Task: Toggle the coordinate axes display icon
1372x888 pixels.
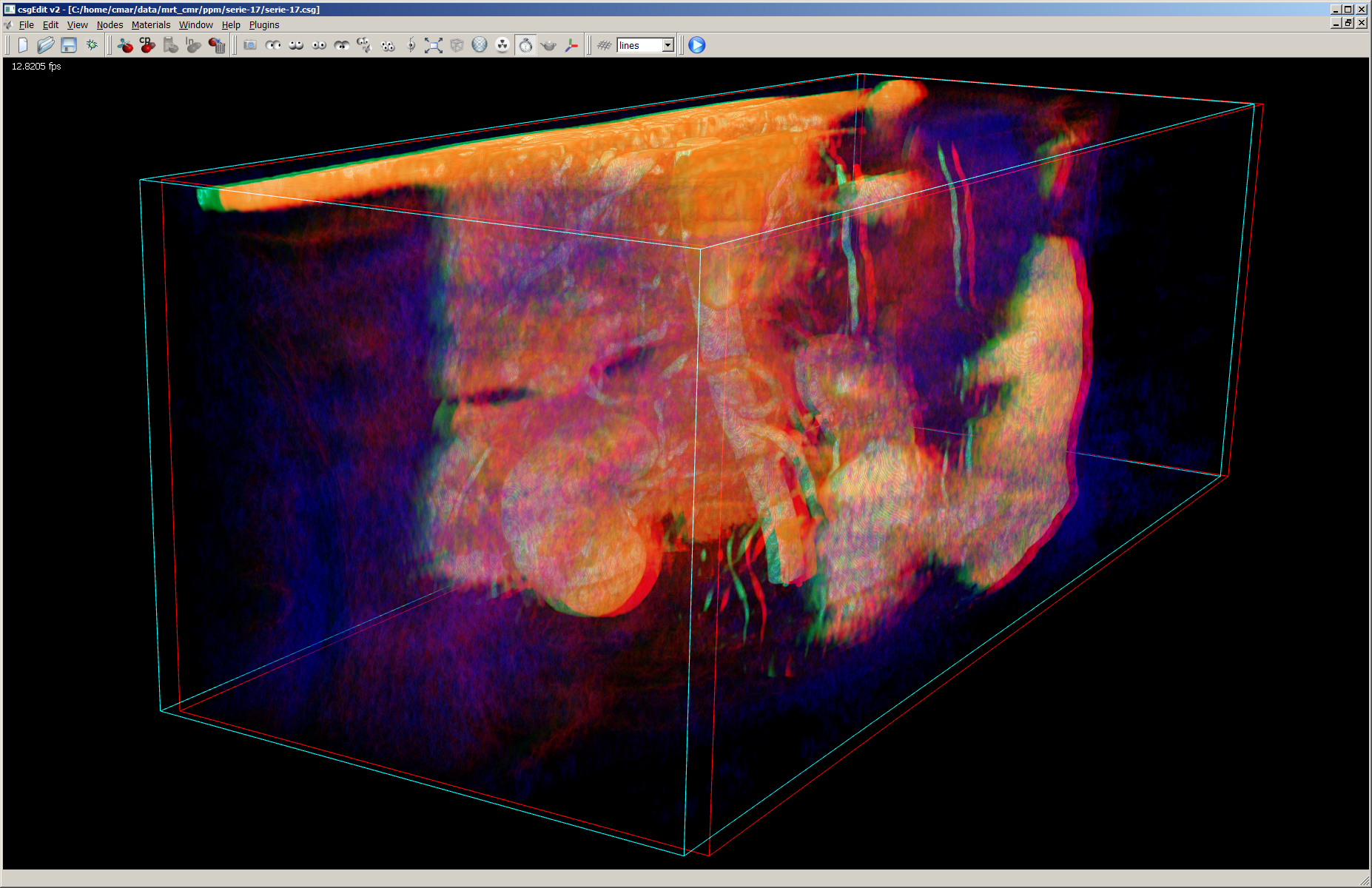Action: point(571,45)
